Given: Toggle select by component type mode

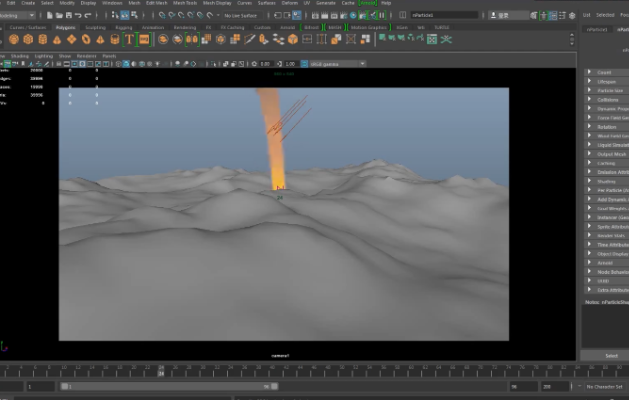Looking at the screenshot, I should (134, 15).
